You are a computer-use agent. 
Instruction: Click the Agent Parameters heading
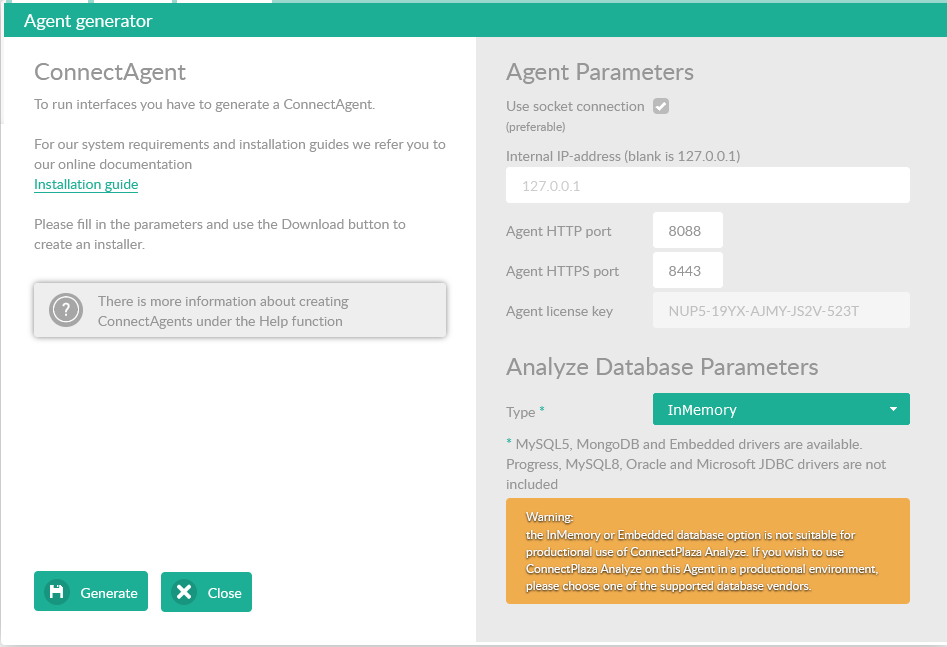pos(600,72)
